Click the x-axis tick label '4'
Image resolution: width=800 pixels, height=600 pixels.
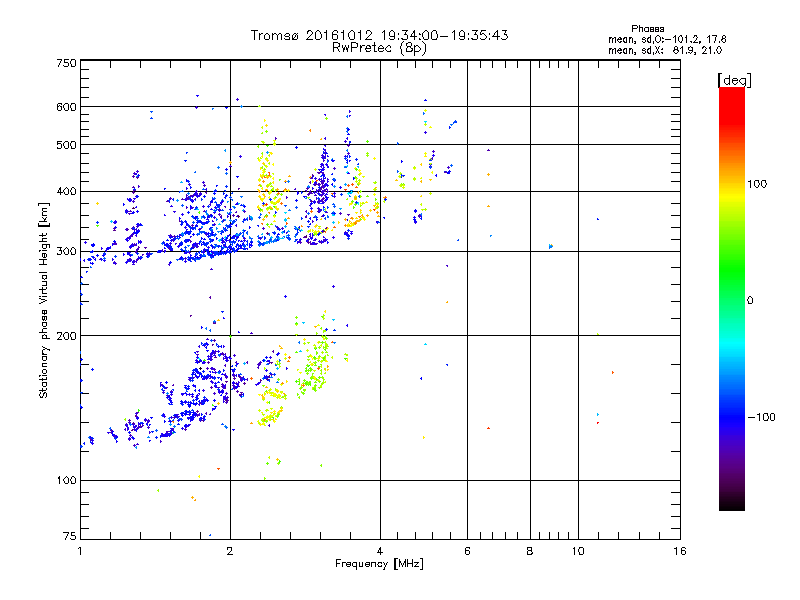click(380, 551)
